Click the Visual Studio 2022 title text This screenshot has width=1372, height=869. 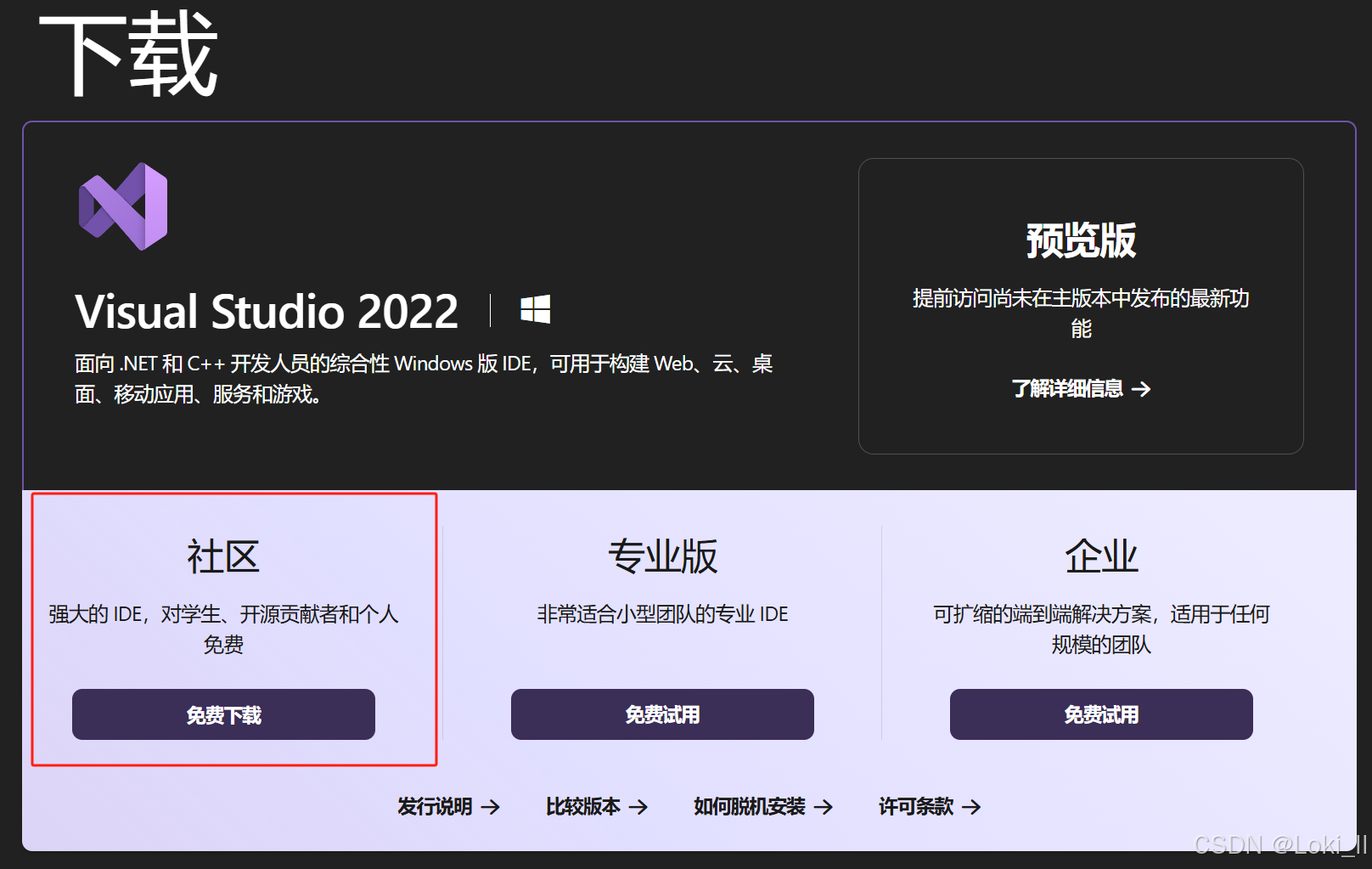click(x=267, y=311)
